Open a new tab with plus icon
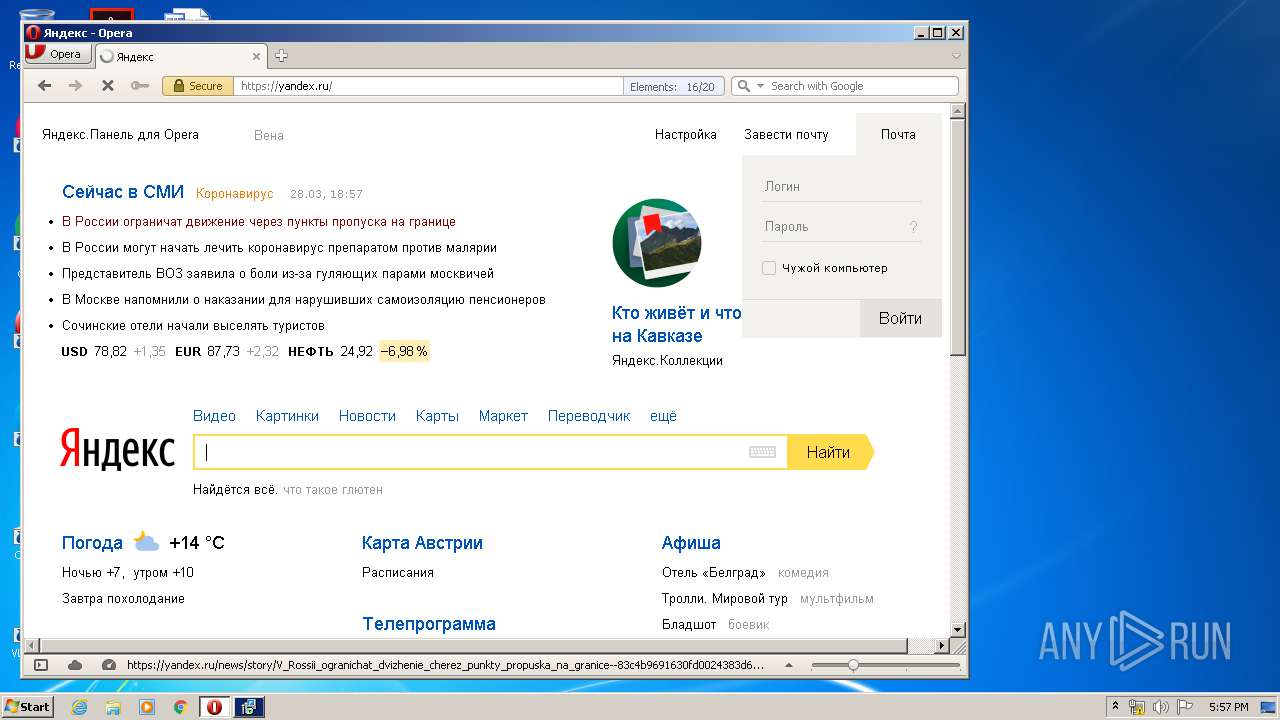The image size is (1280, 720). pos(282,56)
